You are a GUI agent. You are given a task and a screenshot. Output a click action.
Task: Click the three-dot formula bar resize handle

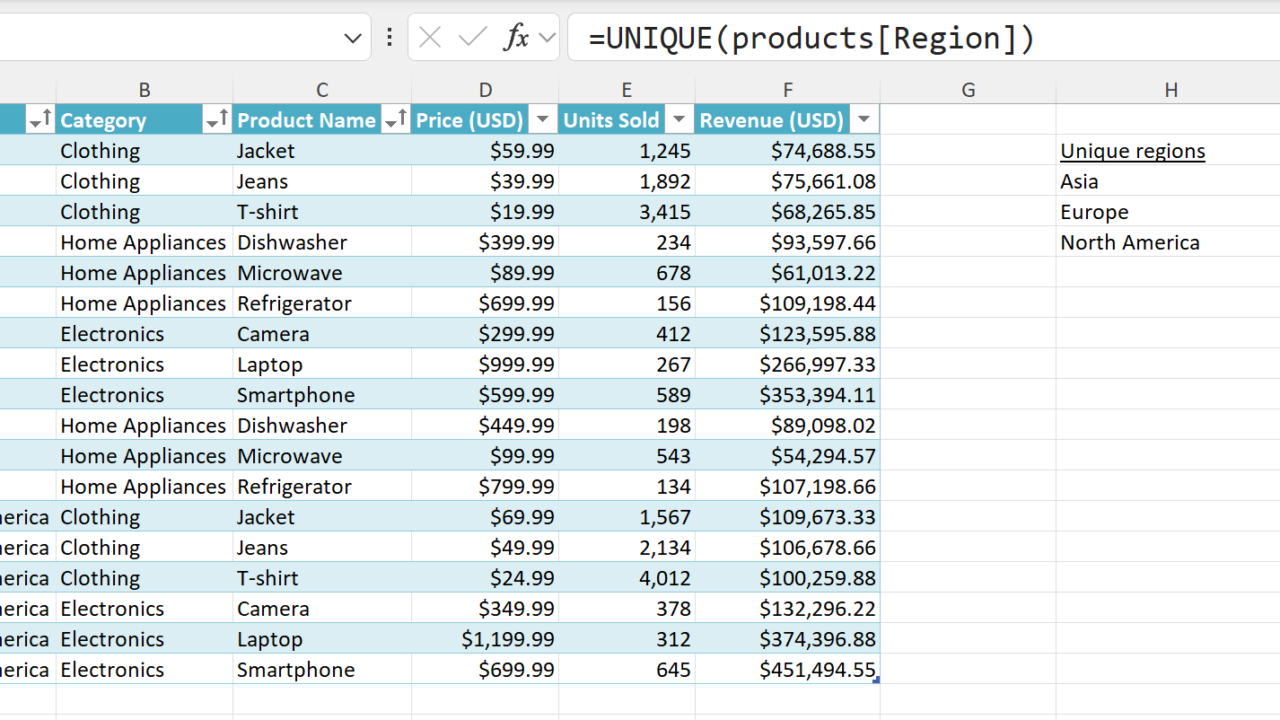pos(389,38)
